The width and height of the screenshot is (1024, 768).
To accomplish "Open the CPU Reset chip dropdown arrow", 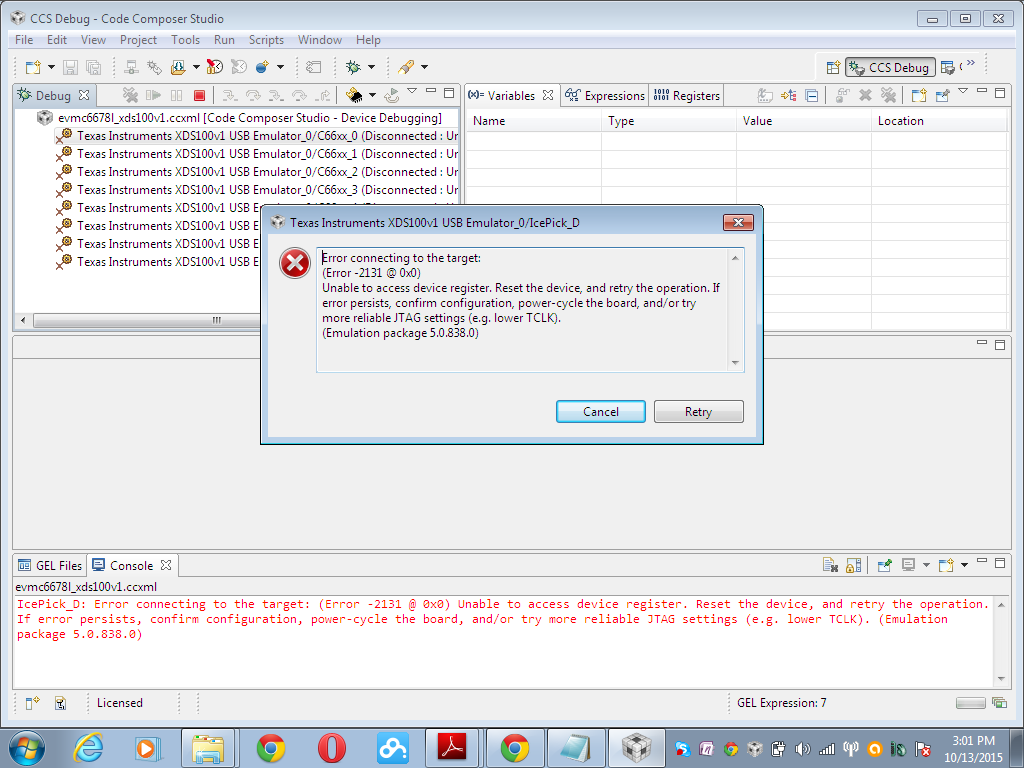I will pos(372,95).
